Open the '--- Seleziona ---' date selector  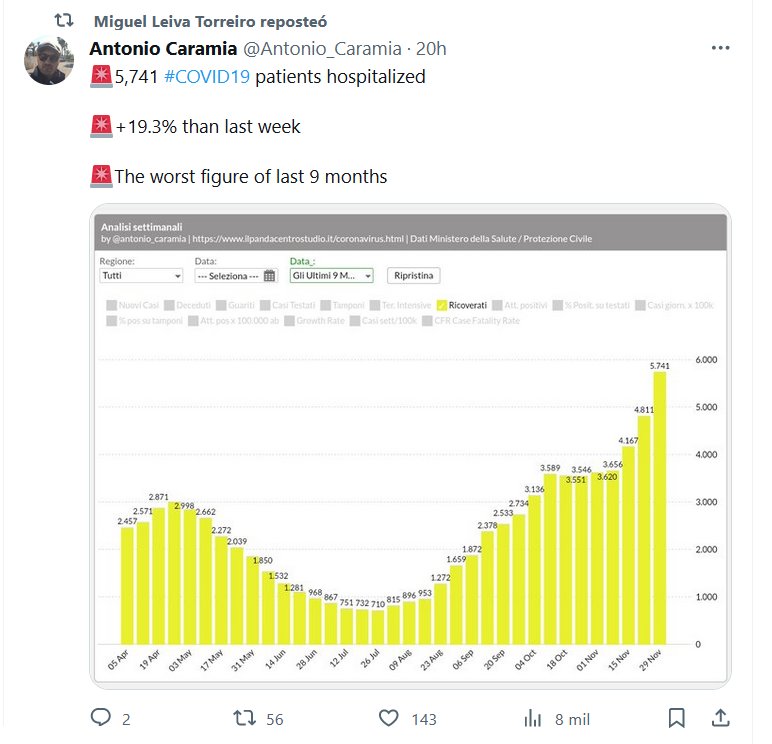tap(229, 276)
